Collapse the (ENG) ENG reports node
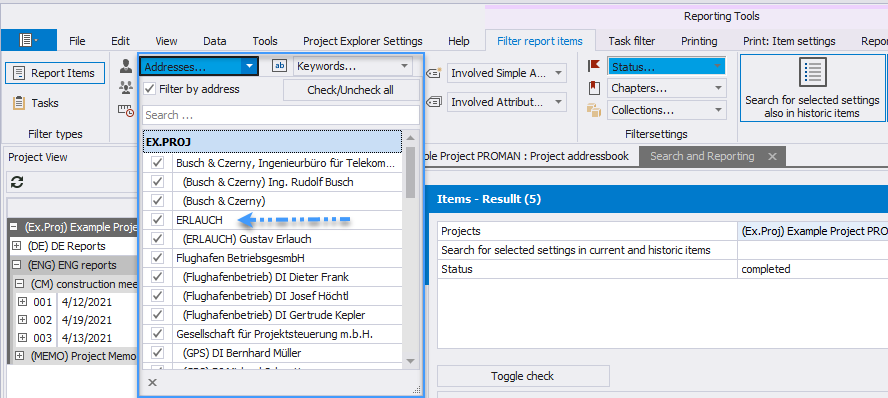 pyautogui.click(x=16, y=265)
